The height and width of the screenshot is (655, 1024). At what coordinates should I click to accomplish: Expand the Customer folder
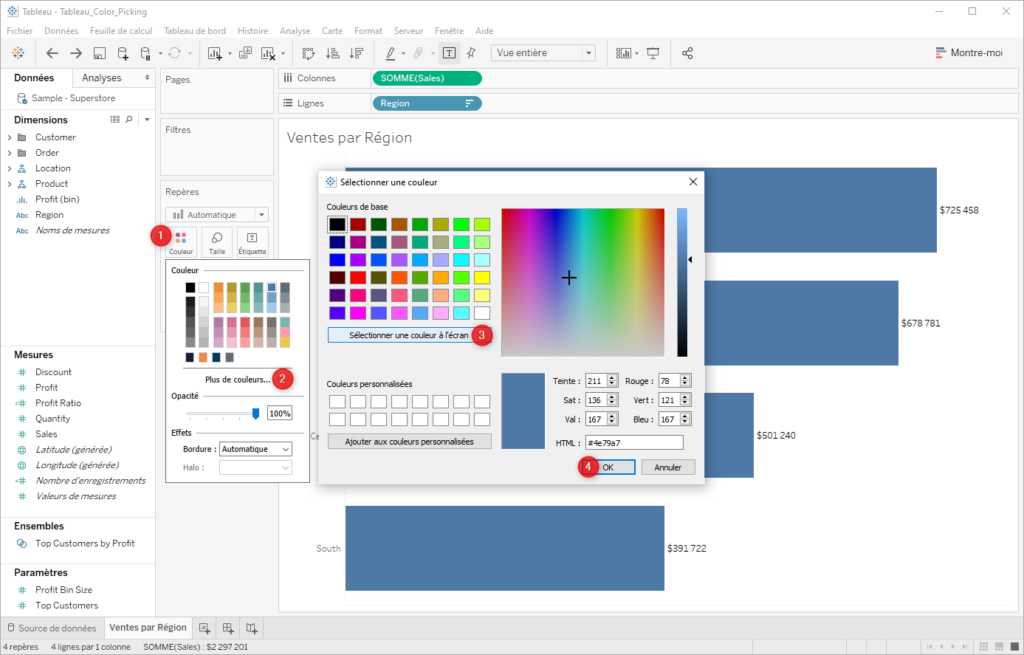(x=9, y=137)
